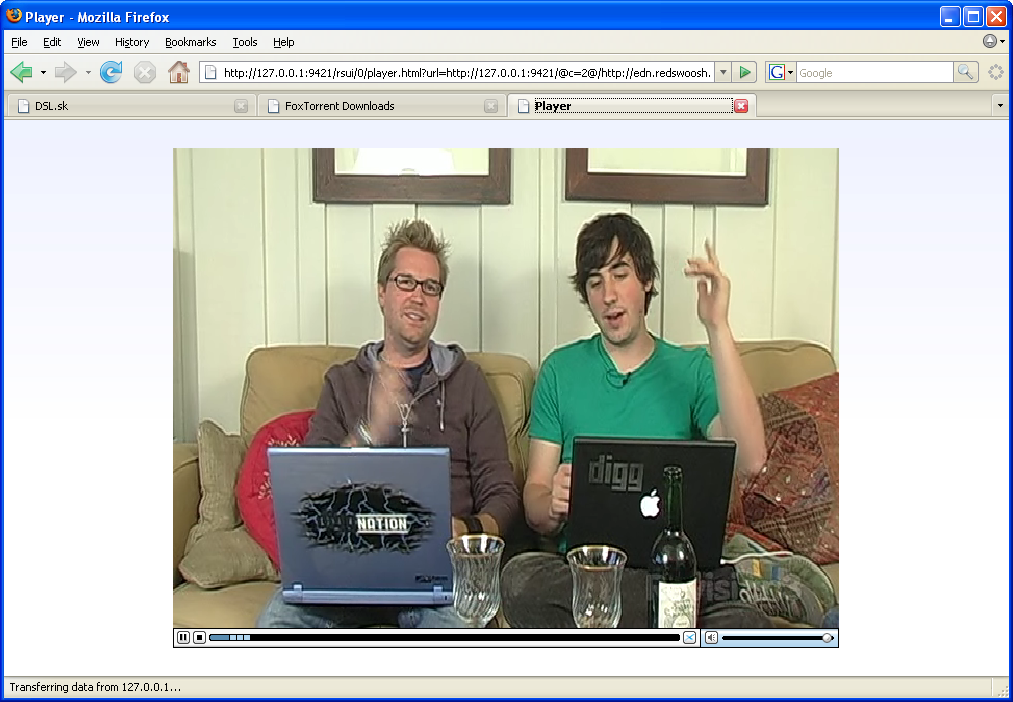
Task: Click the Firefox logo in title bar
Action: tap(14, 15)
